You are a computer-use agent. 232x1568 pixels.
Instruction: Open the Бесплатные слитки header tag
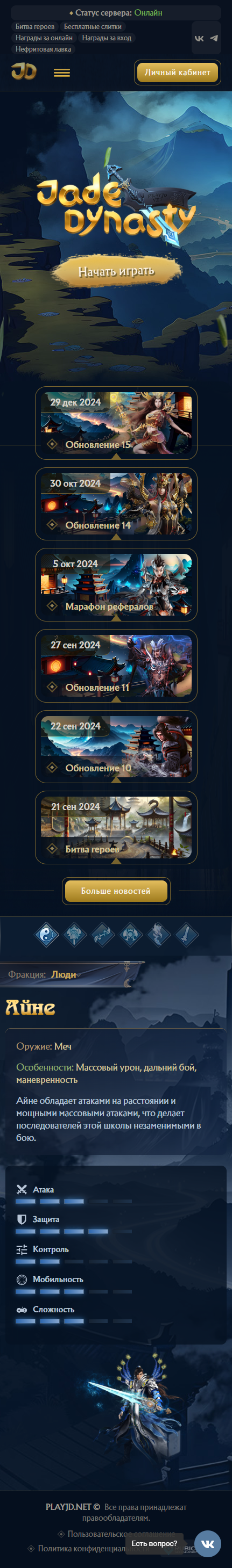[x=93, y=27]
